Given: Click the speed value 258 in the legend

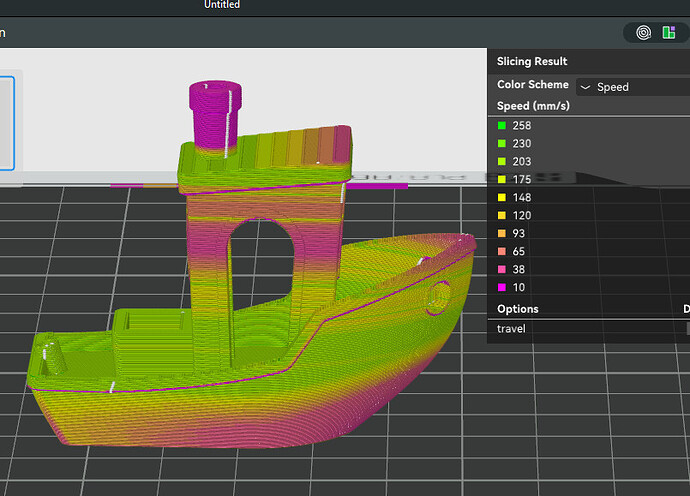Looking at the screenshot, I should (x=521, y=125).
